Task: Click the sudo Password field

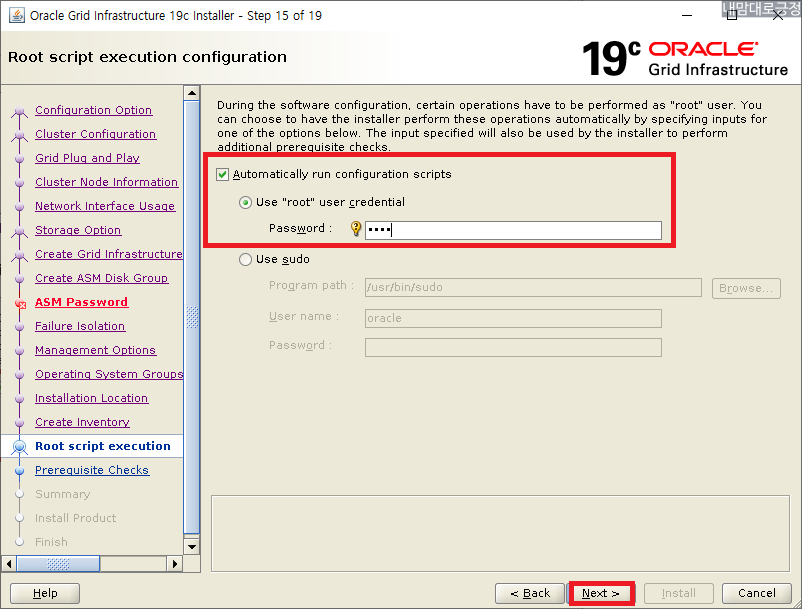Action: tap(513, 347)
